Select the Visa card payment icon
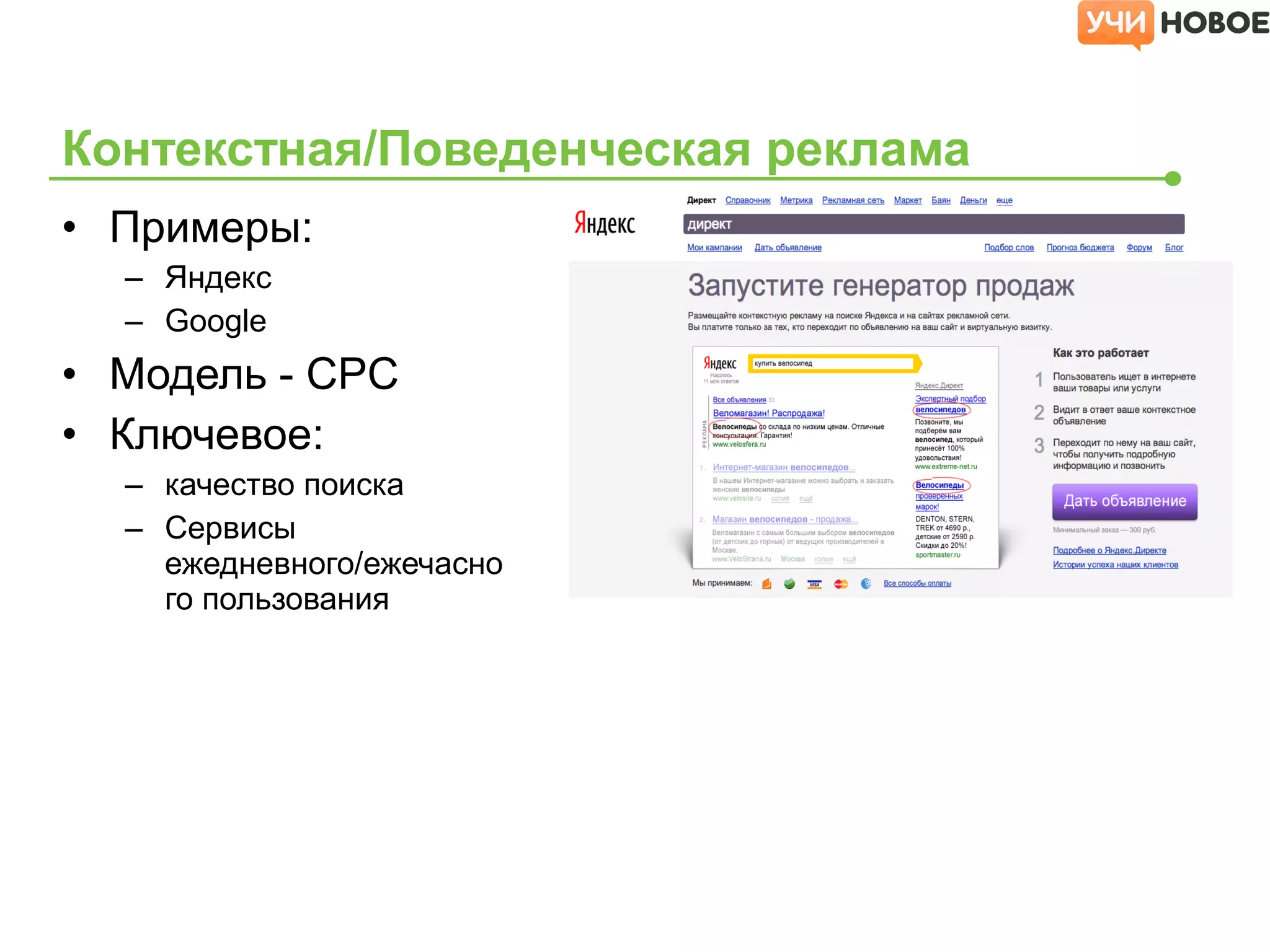The height and width of the screenshot is (952, 1270). pos(815,584)
